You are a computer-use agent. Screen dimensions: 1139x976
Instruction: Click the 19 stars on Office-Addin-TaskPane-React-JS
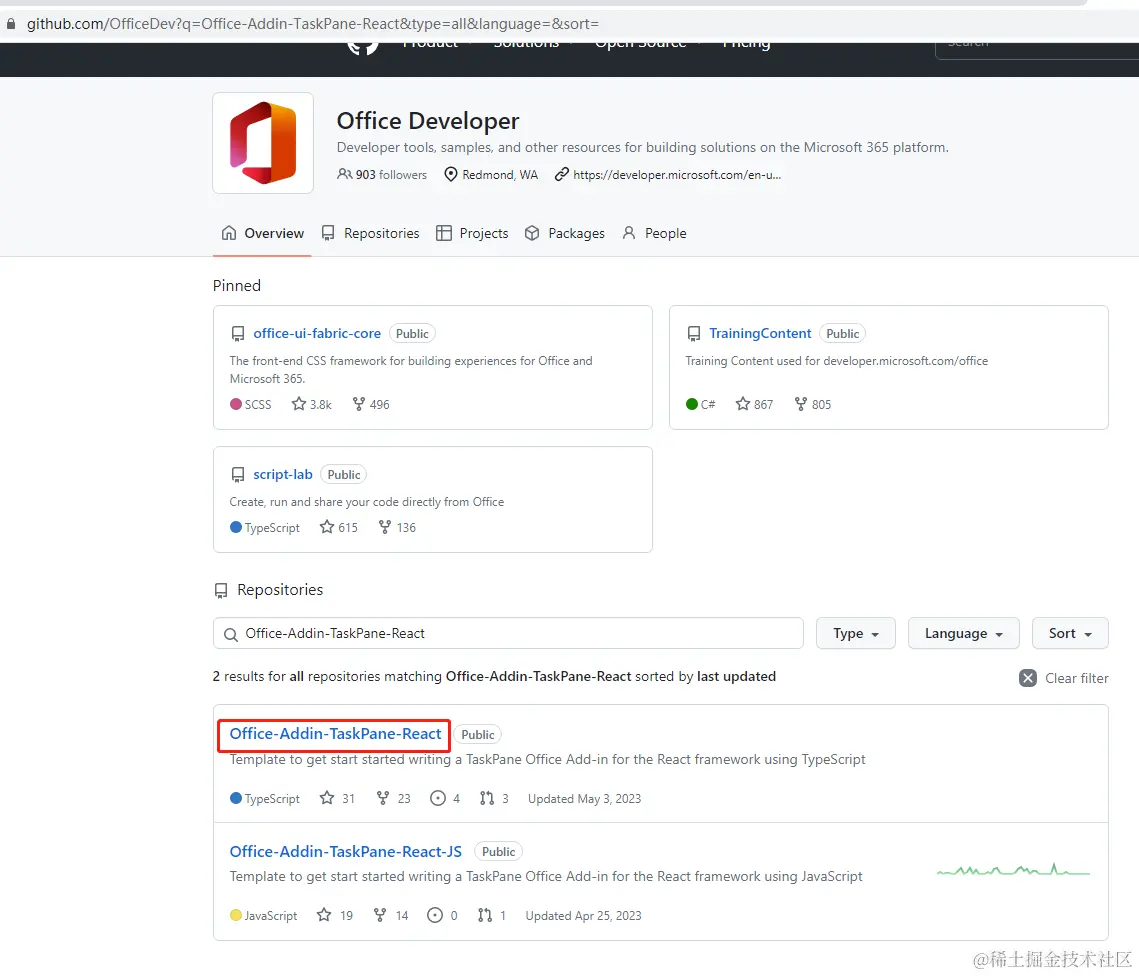point(335,916)
